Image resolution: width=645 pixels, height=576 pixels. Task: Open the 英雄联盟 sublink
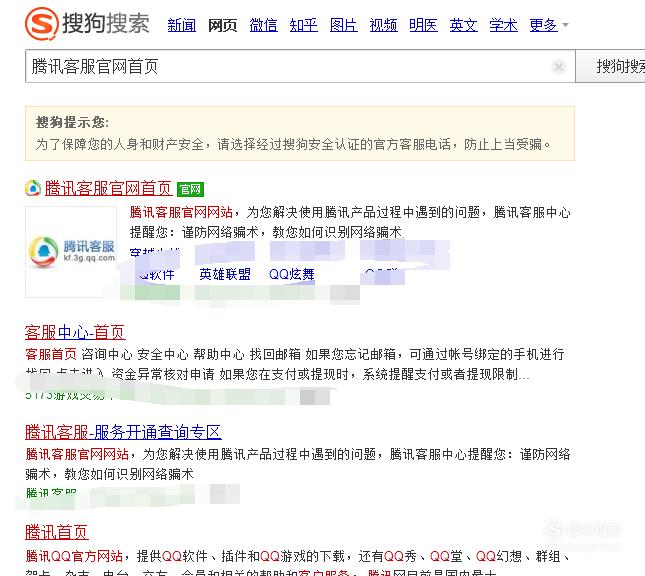coord(225,274)
